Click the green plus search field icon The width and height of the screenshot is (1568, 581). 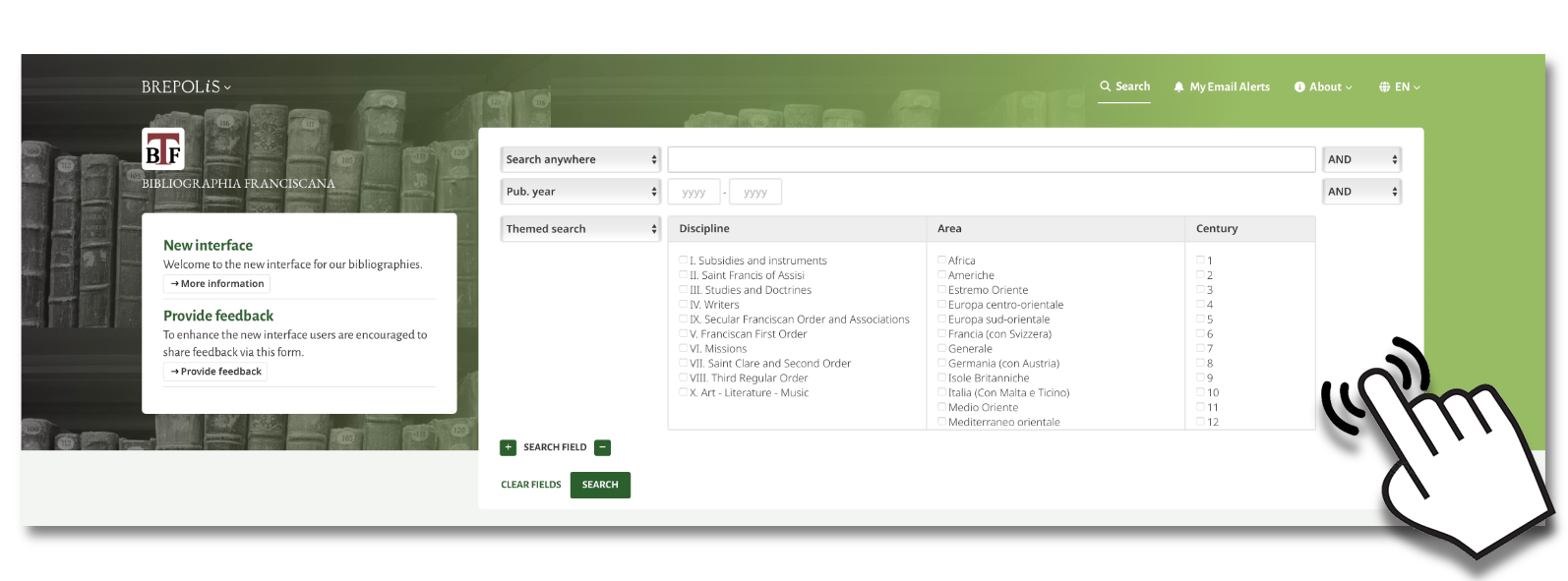pyautogui.click(x=509, y=447)
